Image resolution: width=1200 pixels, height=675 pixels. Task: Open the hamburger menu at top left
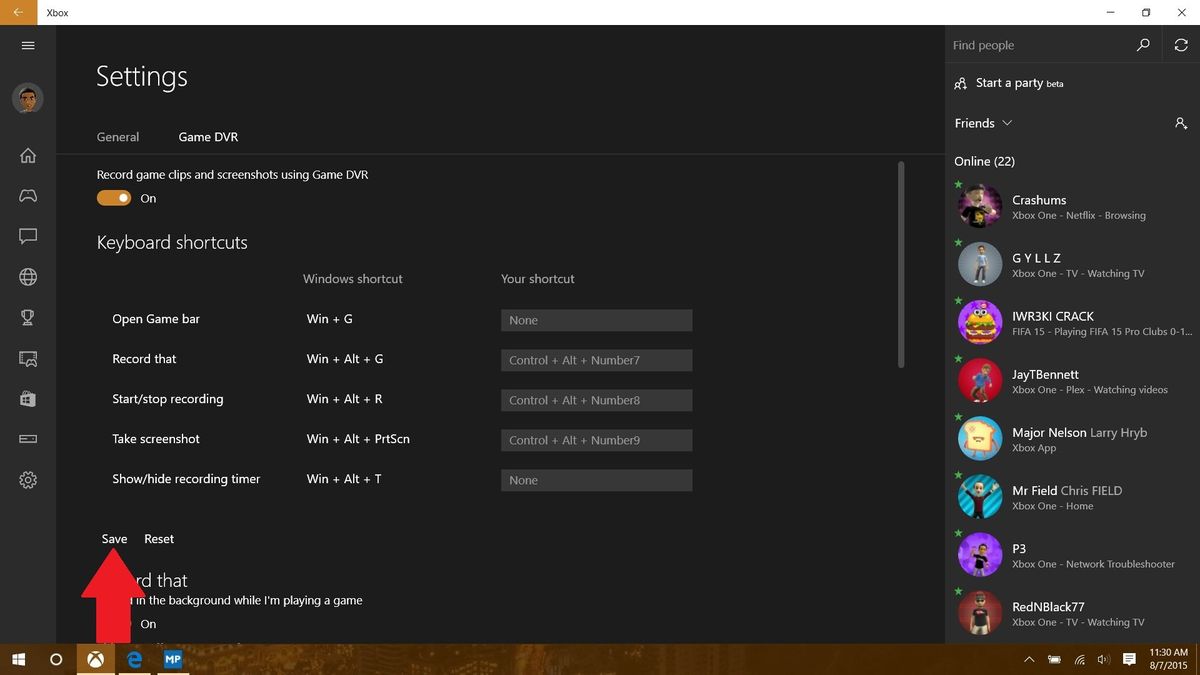27,45
